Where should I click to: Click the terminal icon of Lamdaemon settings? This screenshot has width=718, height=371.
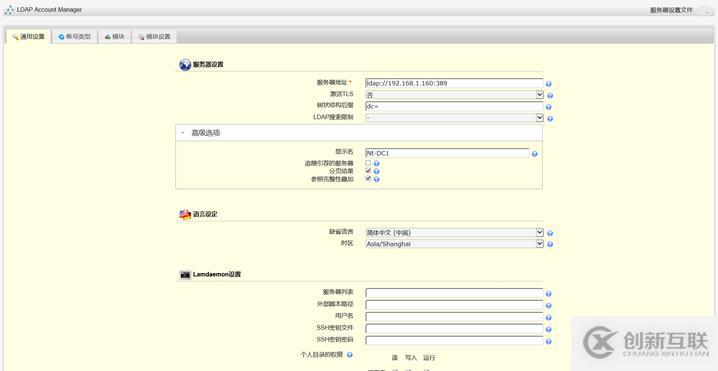185,275
